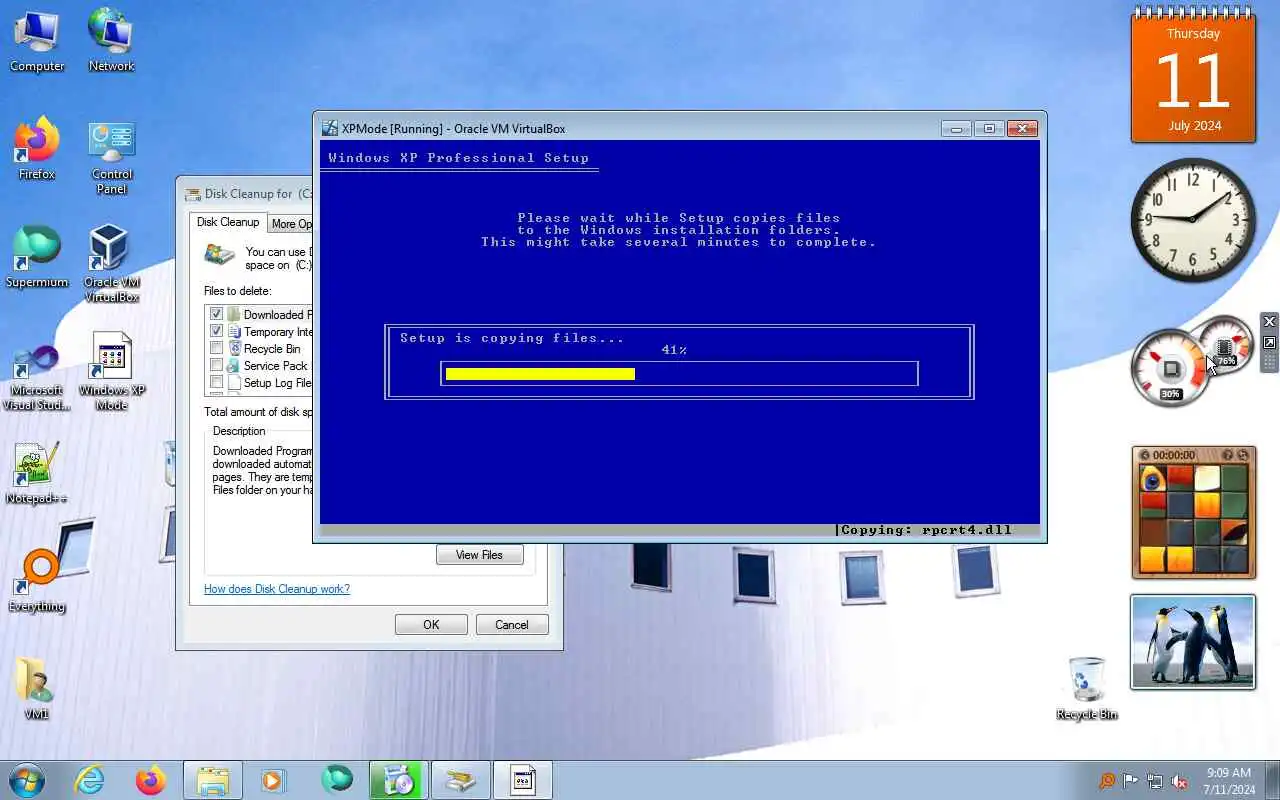Click OK in the Disk Cleanup dialog

431,625
